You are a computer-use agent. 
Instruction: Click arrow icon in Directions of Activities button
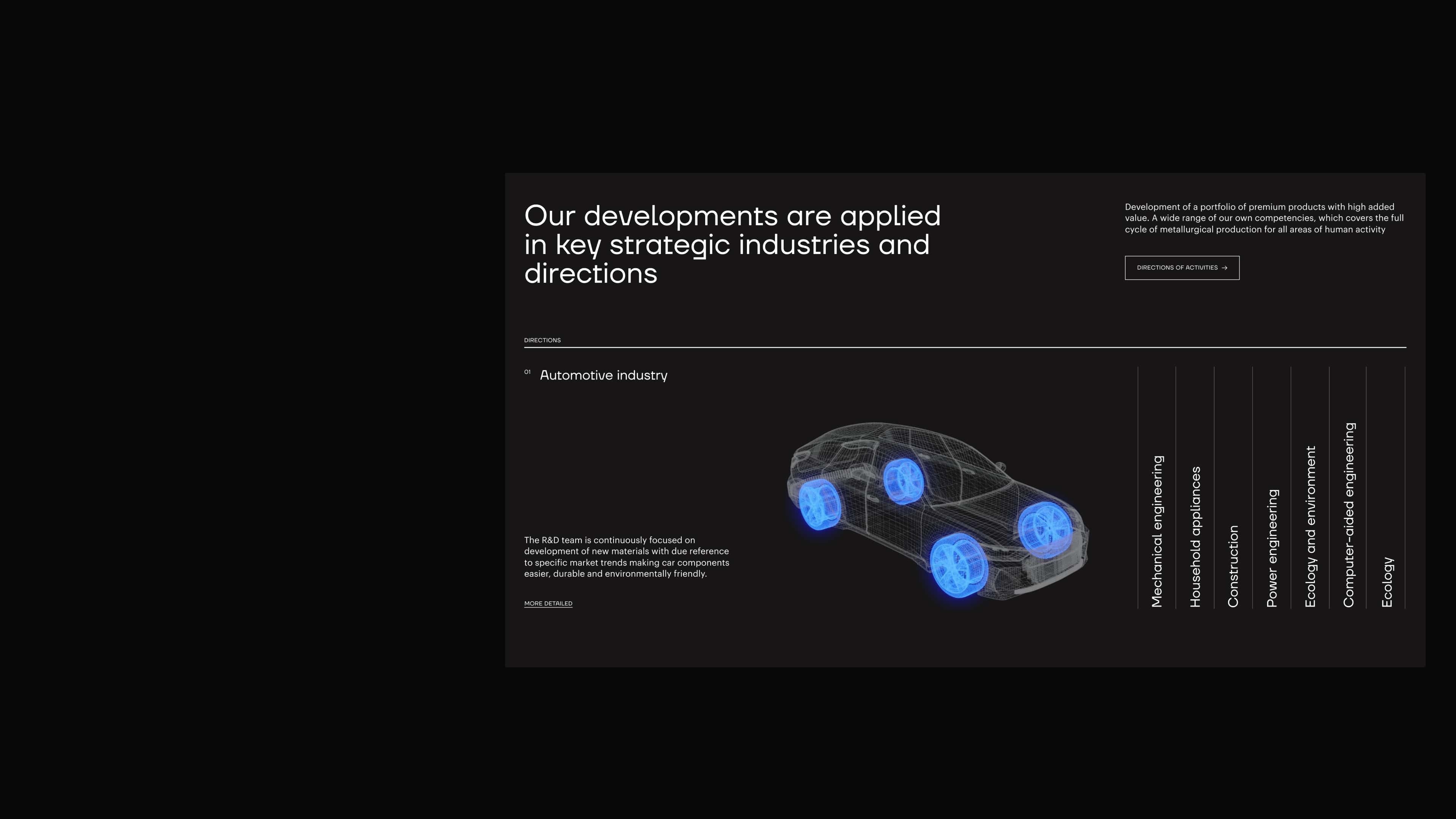(1224, 268)
